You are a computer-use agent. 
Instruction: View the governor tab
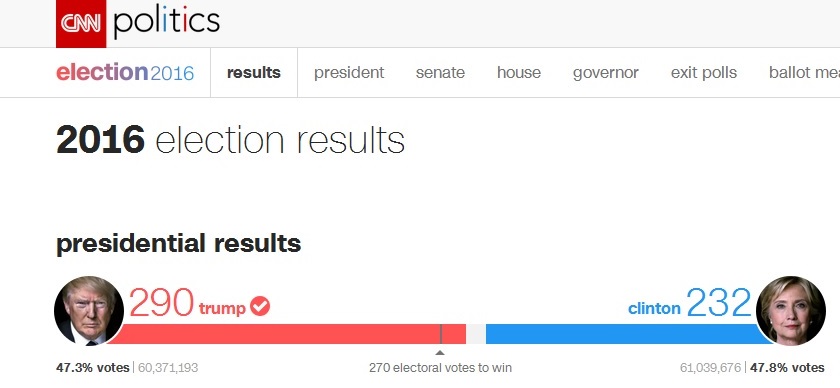(x=605, y=73)
